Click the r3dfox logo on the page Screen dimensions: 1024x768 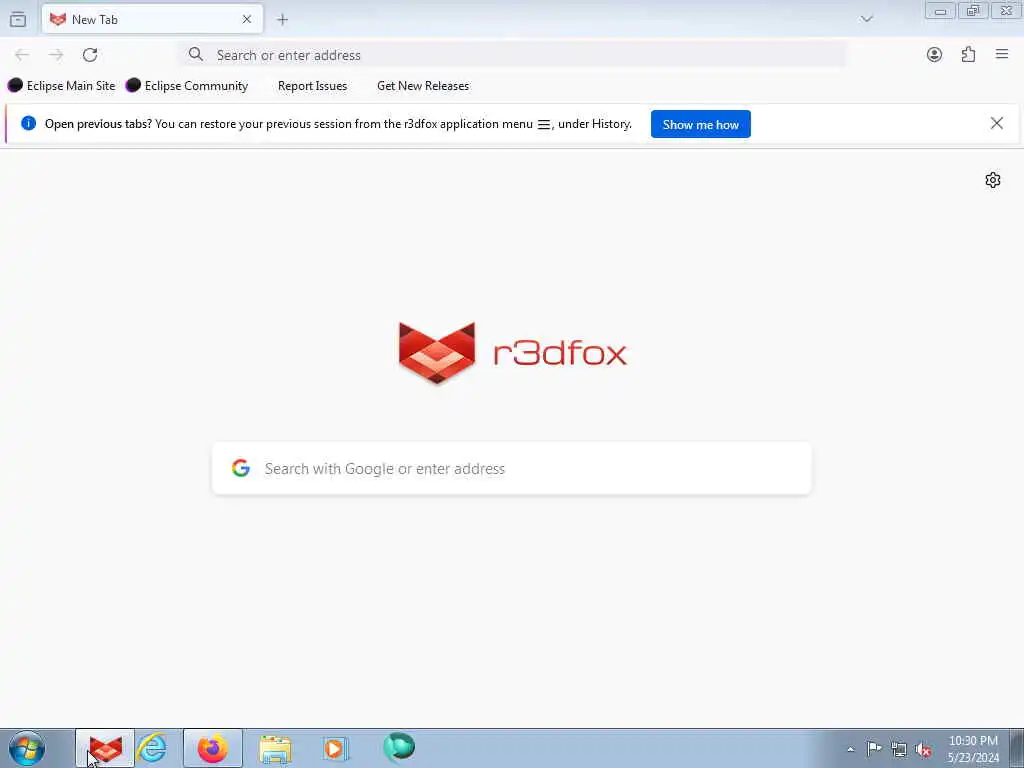(513, 353)
